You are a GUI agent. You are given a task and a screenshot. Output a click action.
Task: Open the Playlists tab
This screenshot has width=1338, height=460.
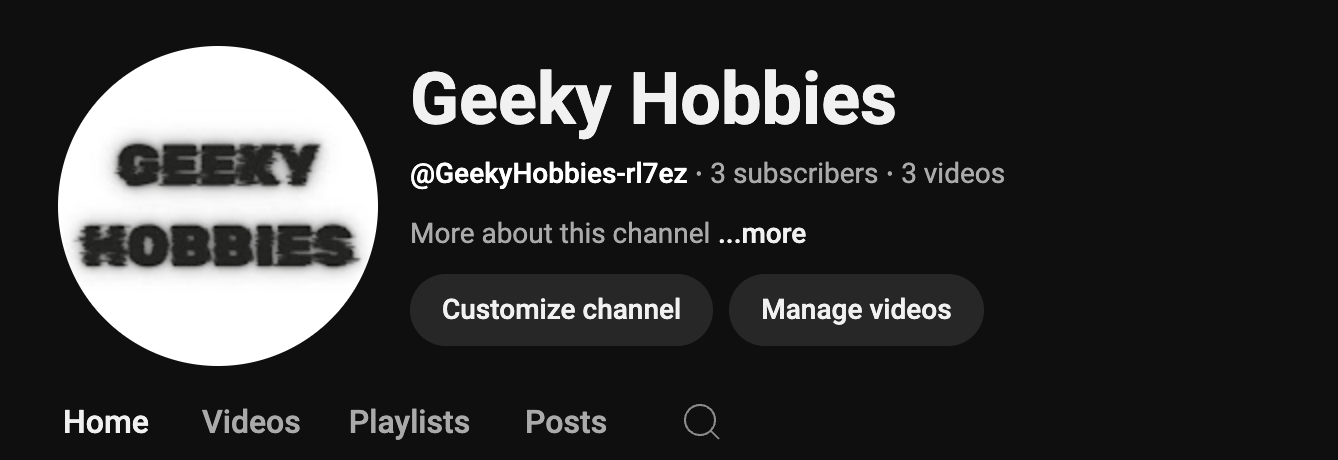(x=409, y=422)
